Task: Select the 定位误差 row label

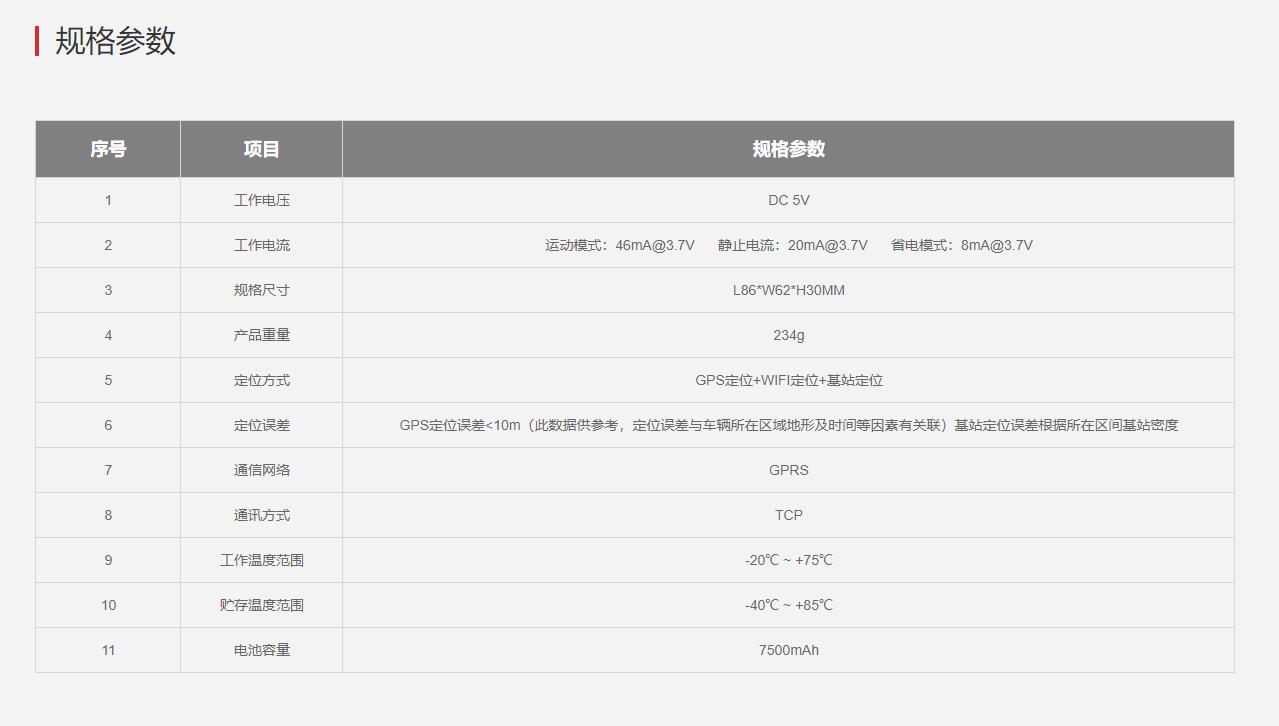Action: point(261,425)
